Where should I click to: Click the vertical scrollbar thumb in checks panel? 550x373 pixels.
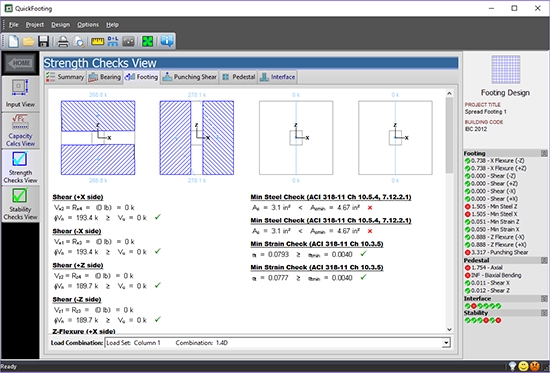click(x=449, y=135)
